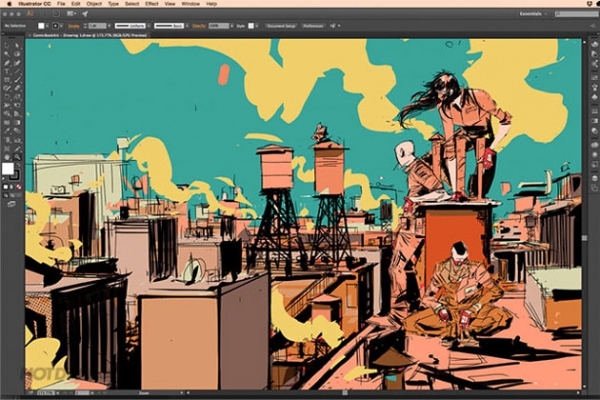Click the Document Setup button
The height and width of the screenshot is (400, 600).
point(281,26)
